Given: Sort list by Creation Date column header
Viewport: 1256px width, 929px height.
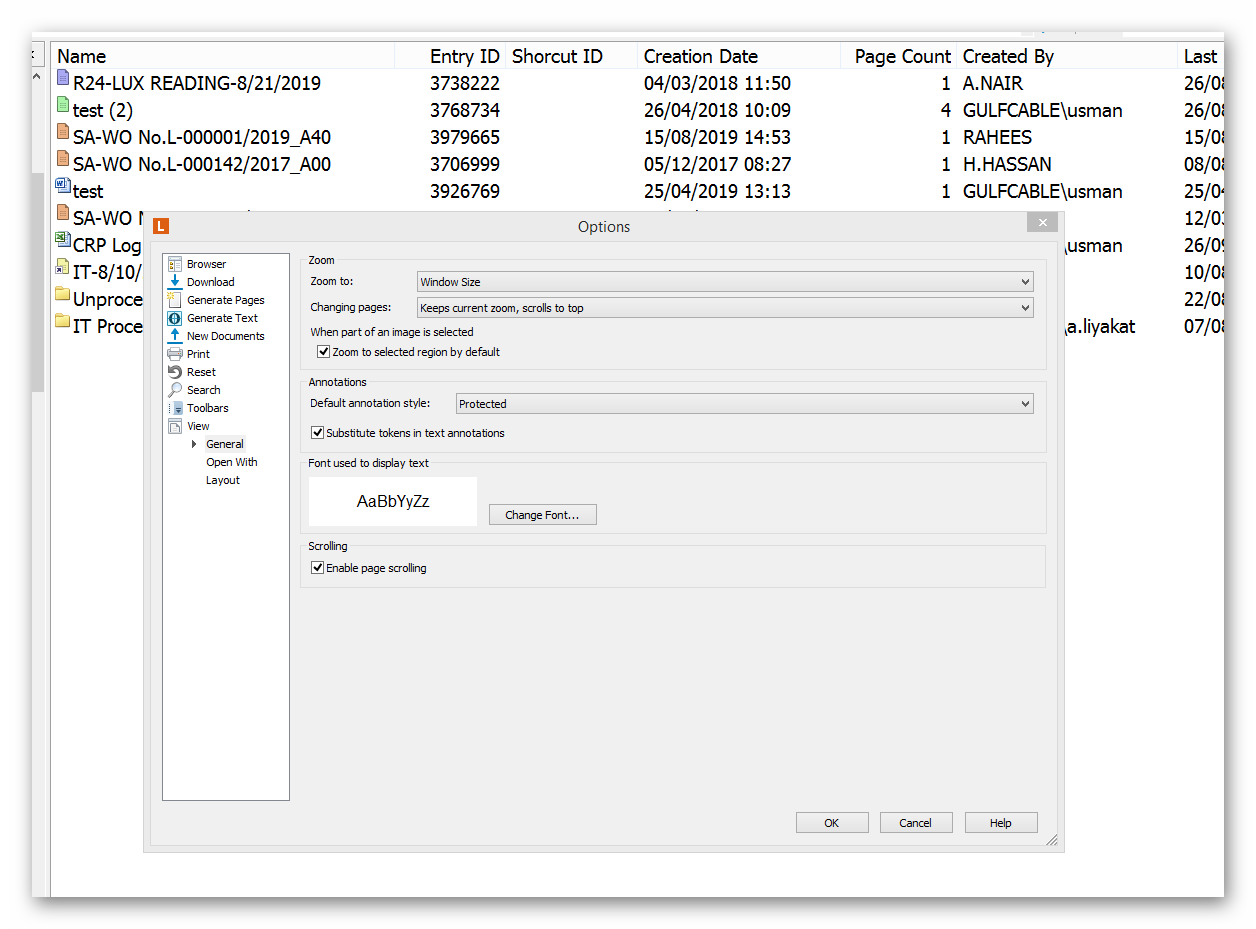Looking at the screenshot, I should 700,57.
